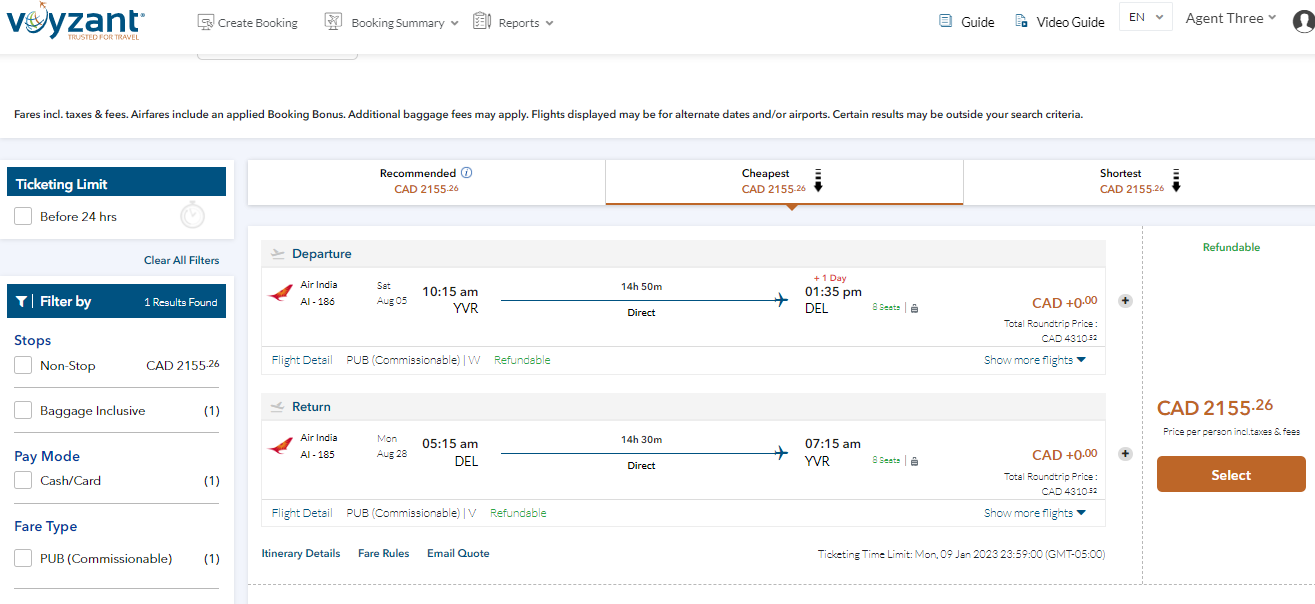Viewport: 1315px width, 604px height.
Task: Enable the Before 24 hrs checkbox
Action: tap(23, 216)
